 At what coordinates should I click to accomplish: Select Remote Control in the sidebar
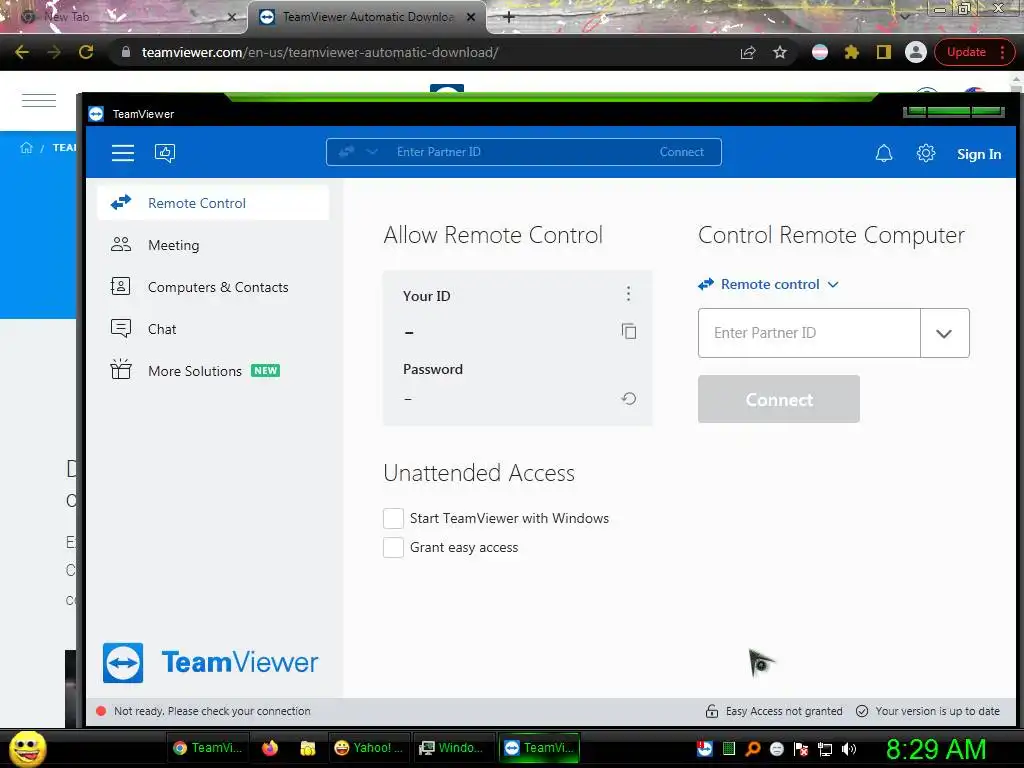coord(213,203)
